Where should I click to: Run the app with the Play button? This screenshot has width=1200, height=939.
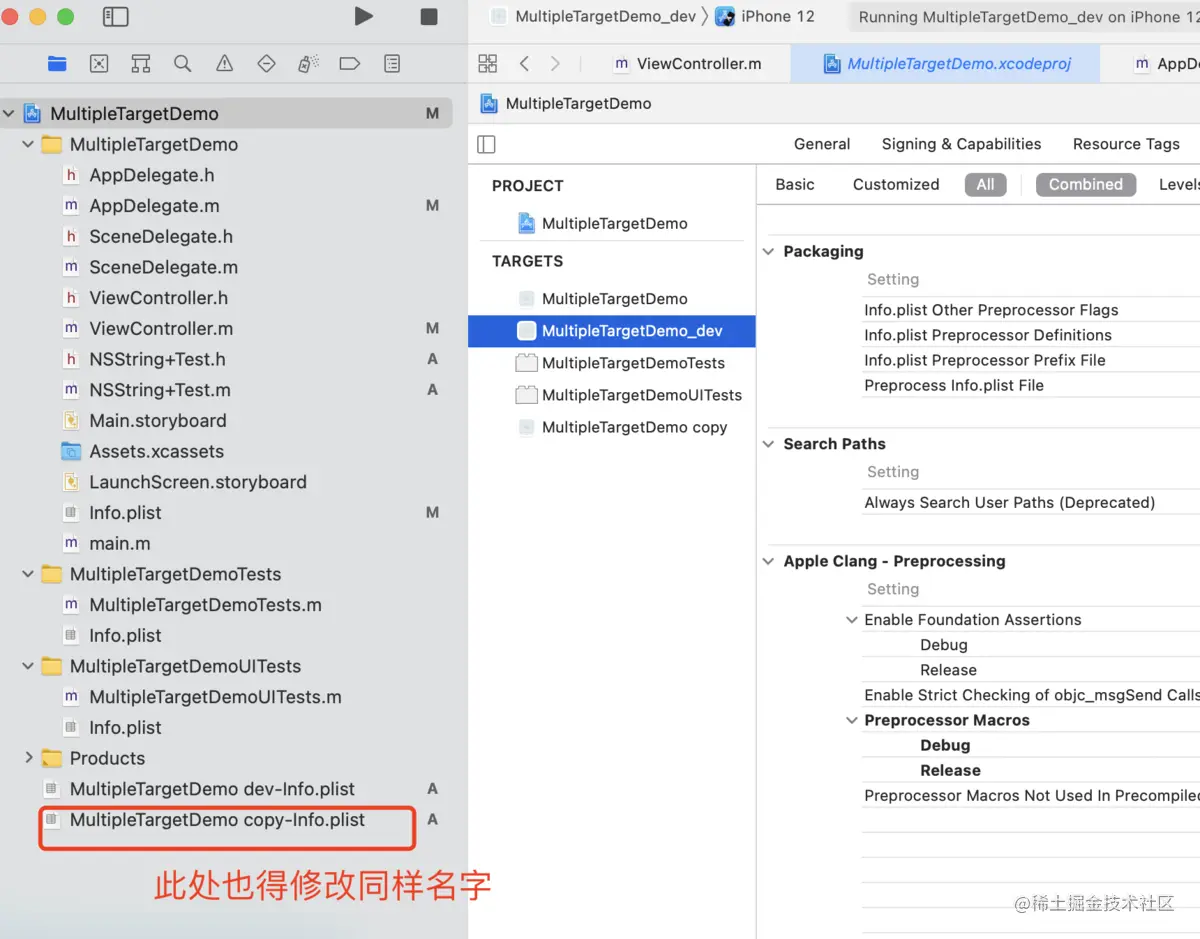(364, 17)
